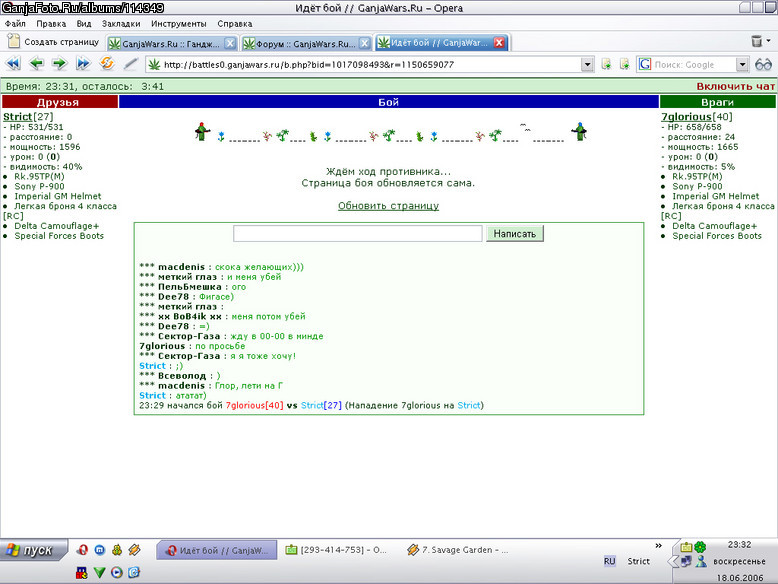Click left soldier figure on battlefield
The width and height of the screenshot is (778, 584).
pyautogui.click(x=202, y=132)
